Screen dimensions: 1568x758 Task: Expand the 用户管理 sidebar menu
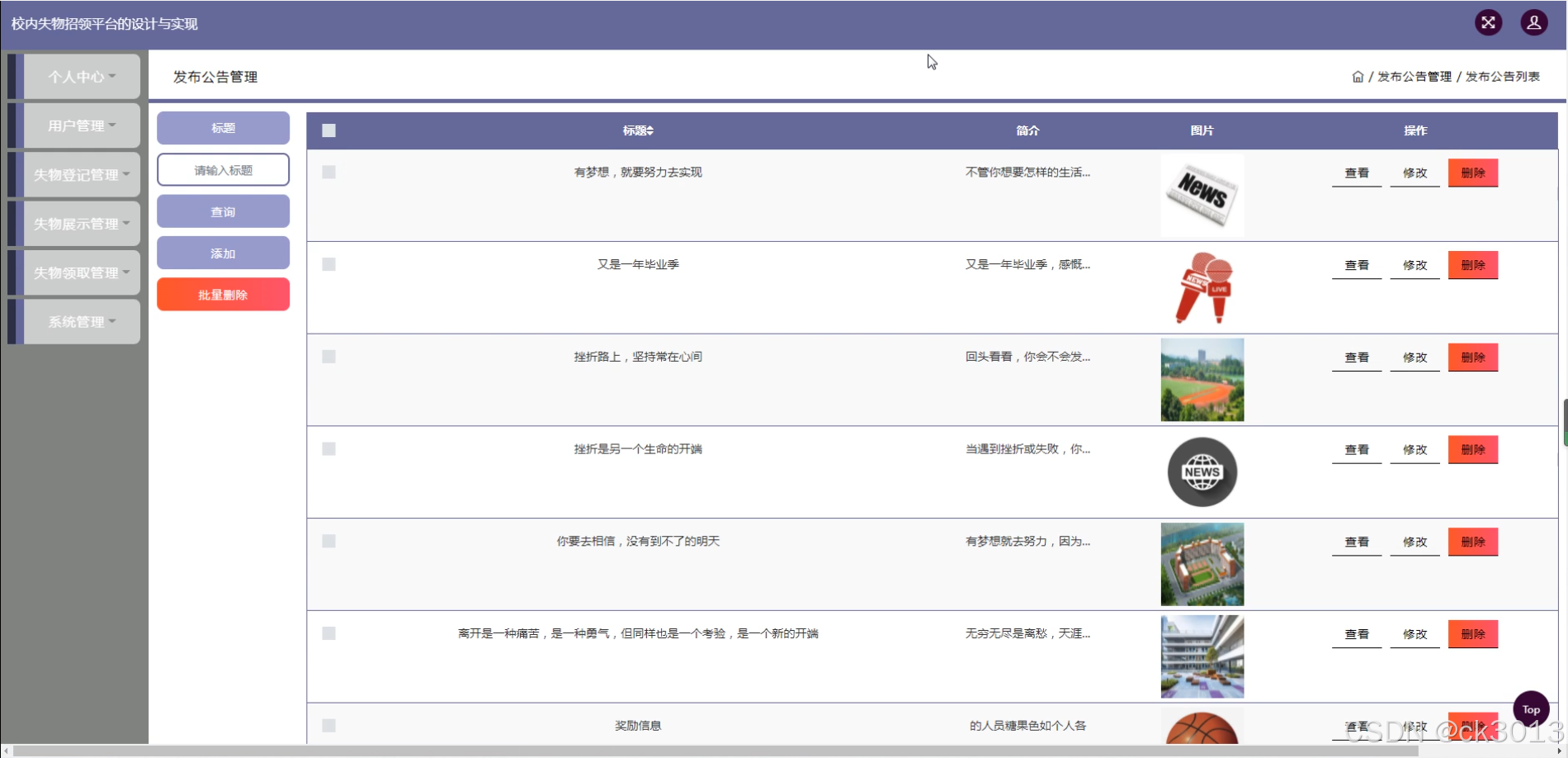(x=82, y=126)
